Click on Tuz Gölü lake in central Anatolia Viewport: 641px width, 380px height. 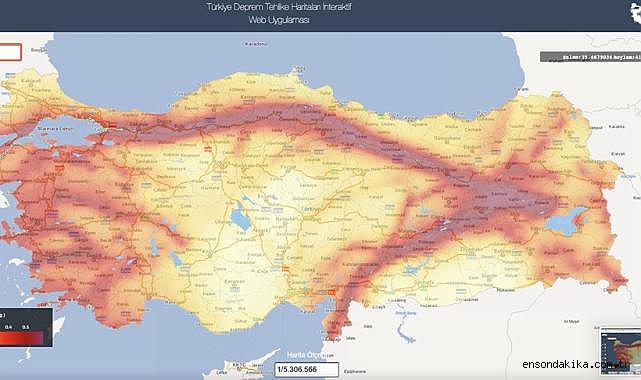pyautogui.click(x=240, y=217)
